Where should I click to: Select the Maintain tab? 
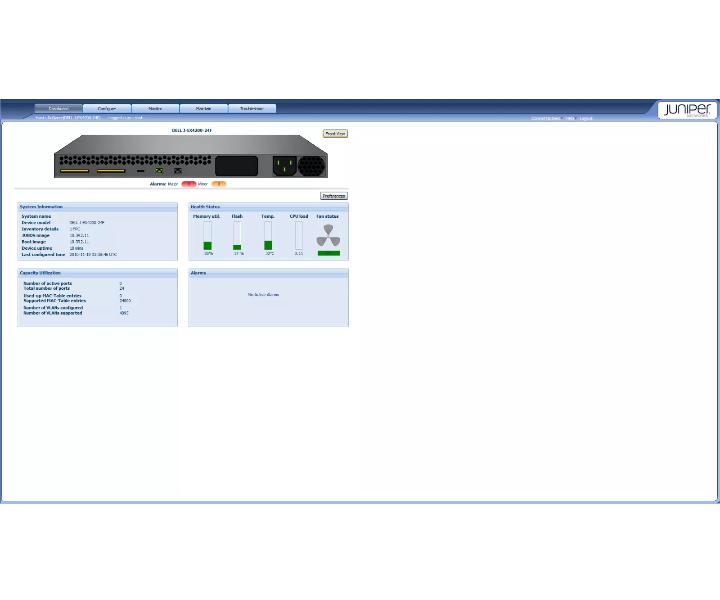click(203, 108)
